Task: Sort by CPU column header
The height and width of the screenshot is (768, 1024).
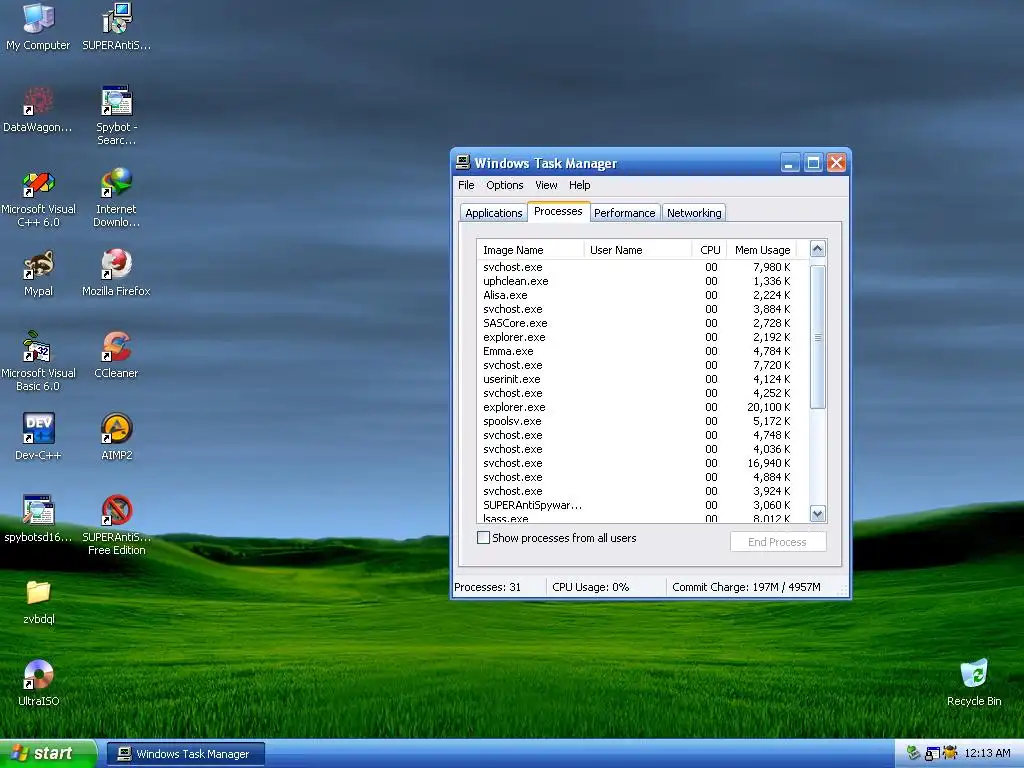Action: [x=709, y=249]
